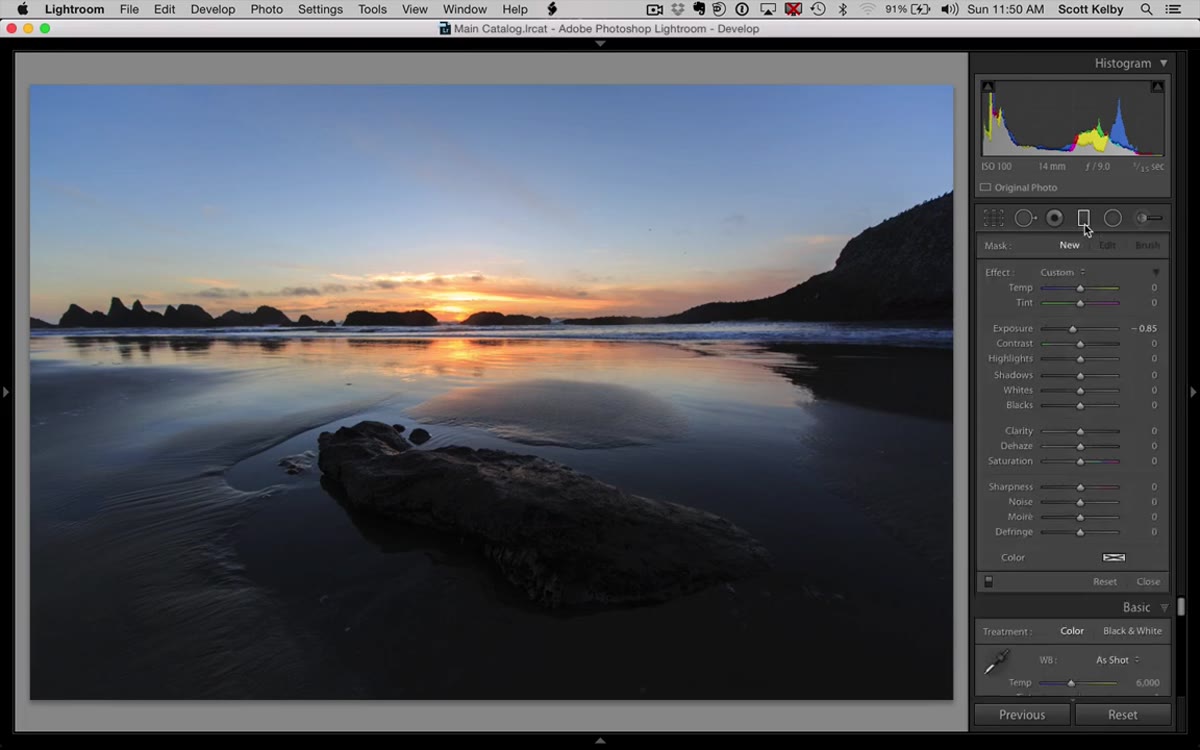Select Edit mask mode
The image size is (1200, 750).
1107,245
